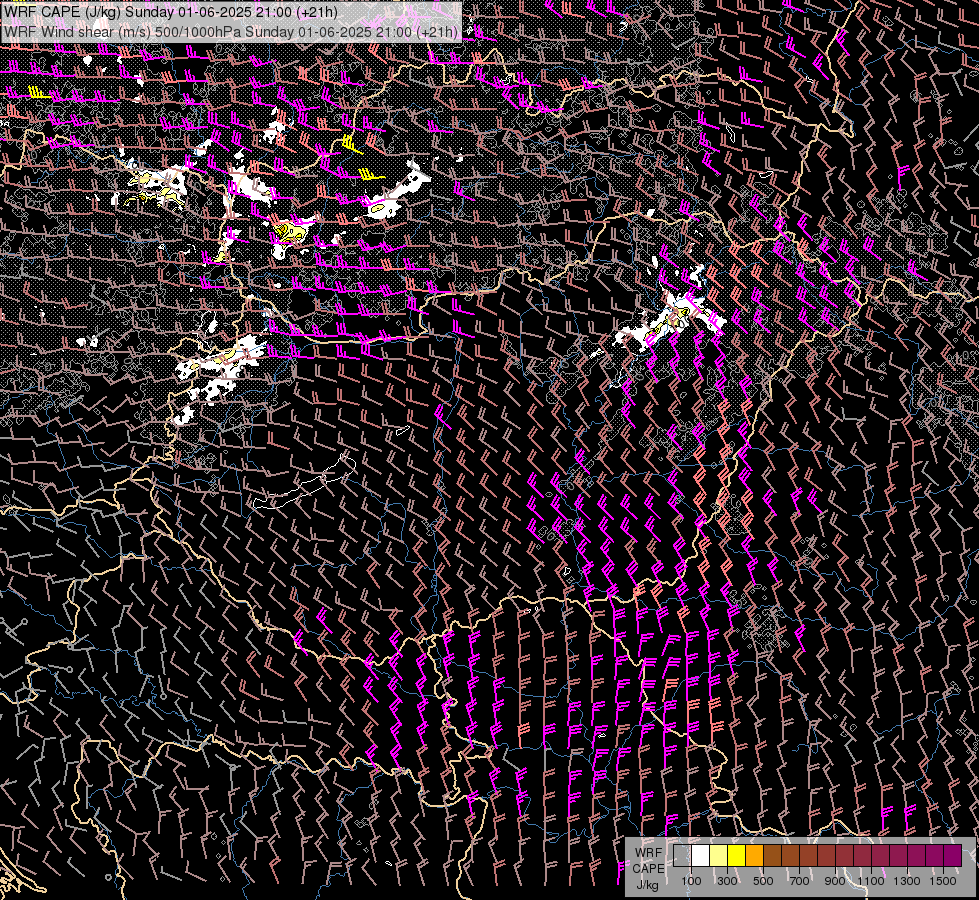The image size is (979, 900).
Task: Click the 'CAPE' label in the legend
Action: pyautogui.click(x=649, y=869)
